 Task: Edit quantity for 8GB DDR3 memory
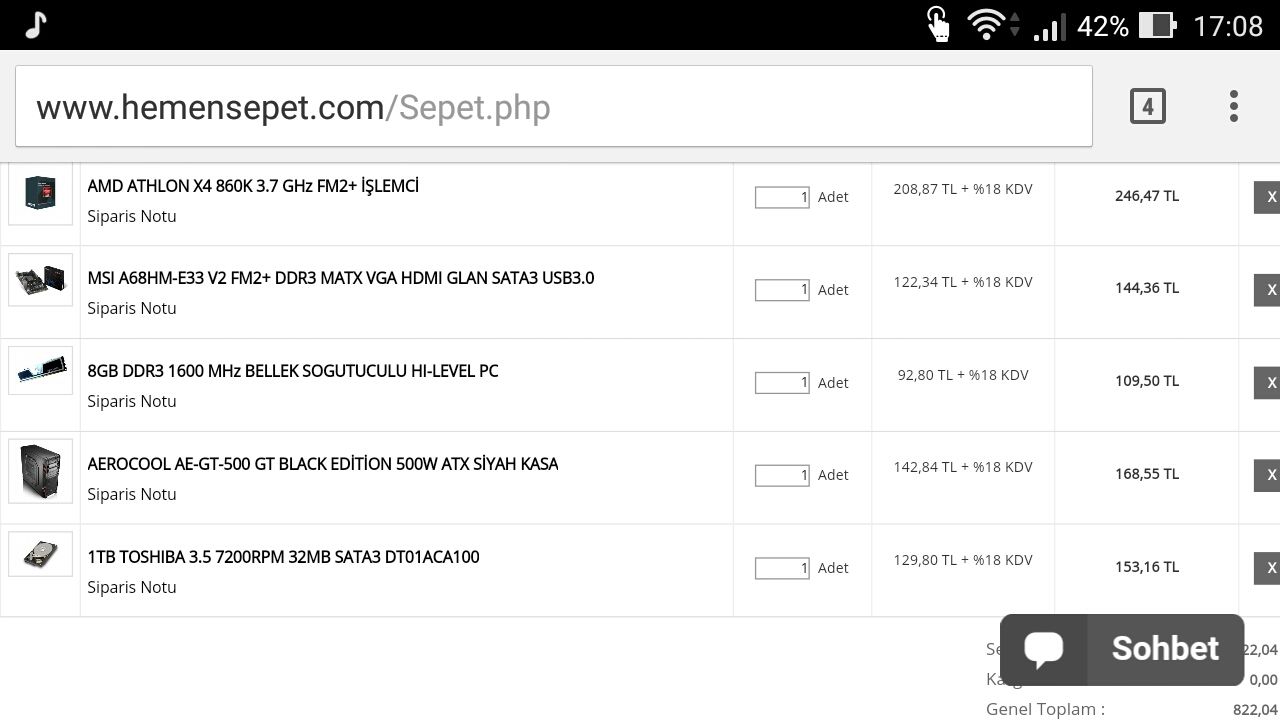782,383
